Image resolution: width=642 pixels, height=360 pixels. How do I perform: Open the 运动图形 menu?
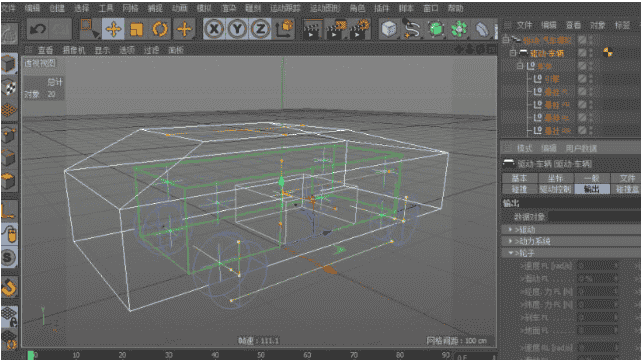[325, 8]
